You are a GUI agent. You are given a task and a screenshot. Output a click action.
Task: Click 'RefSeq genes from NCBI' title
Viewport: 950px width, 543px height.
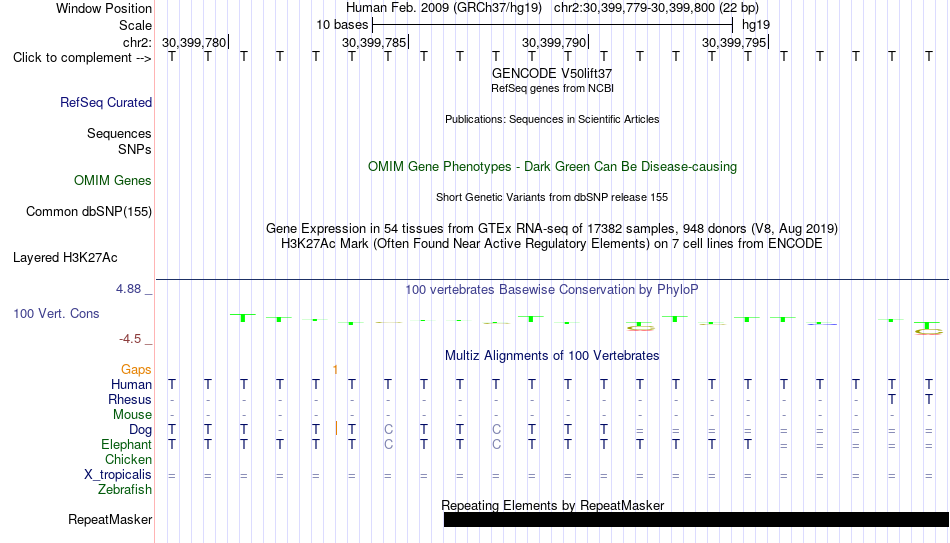pyautogui.click(x=552, y=88)
